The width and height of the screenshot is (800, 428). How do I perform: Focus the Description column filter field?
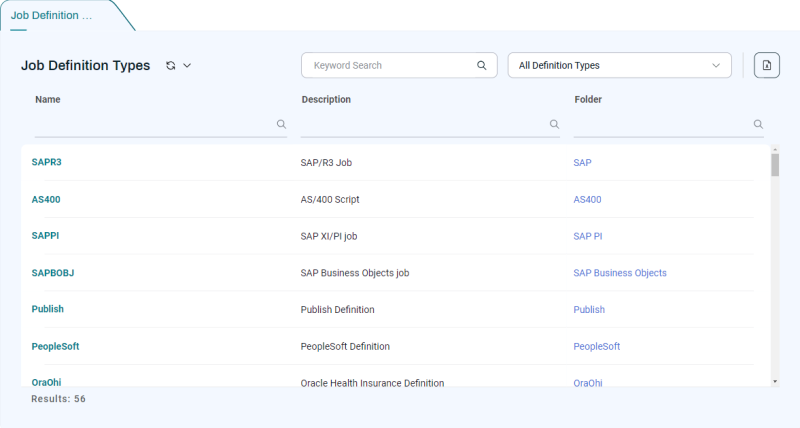click(x=425, y=125)
